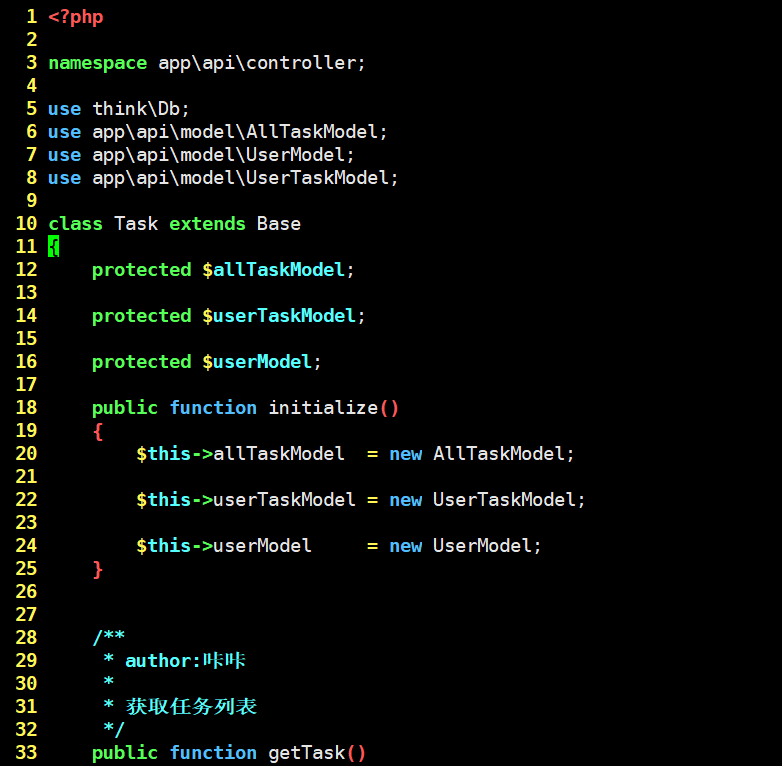Click the highlighted cursor brace on line 11
This screenshot has width=782, height=766.
[x=53, y=246]
